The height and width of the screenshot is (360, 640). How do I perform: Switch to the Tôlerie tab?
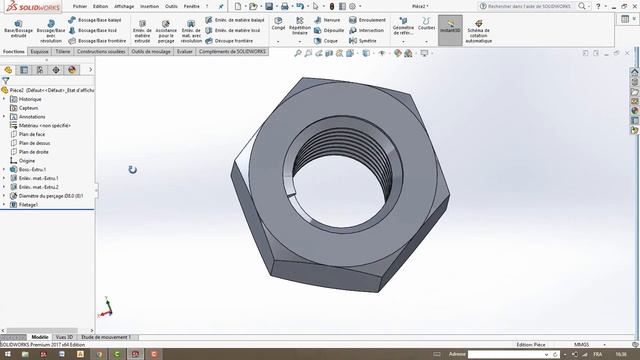pos(63,51)
